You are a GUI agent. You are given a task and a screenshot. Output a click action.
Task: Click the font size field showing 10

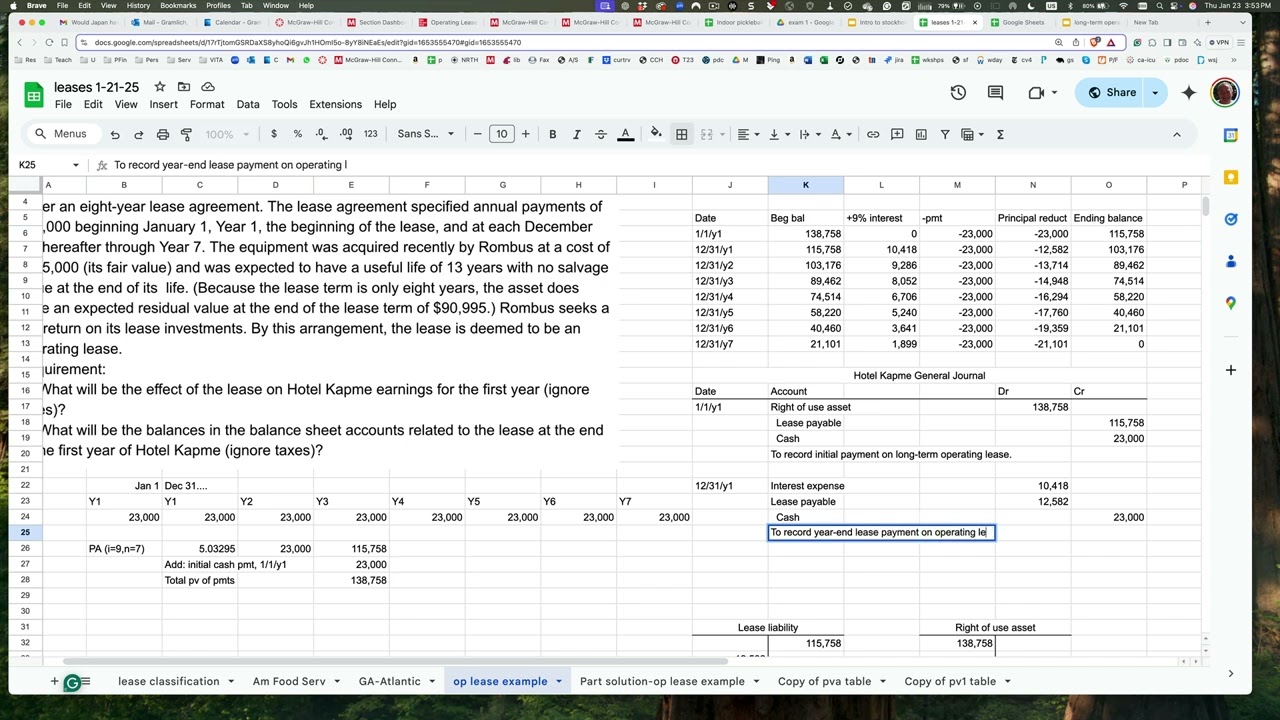coord(501,134)
